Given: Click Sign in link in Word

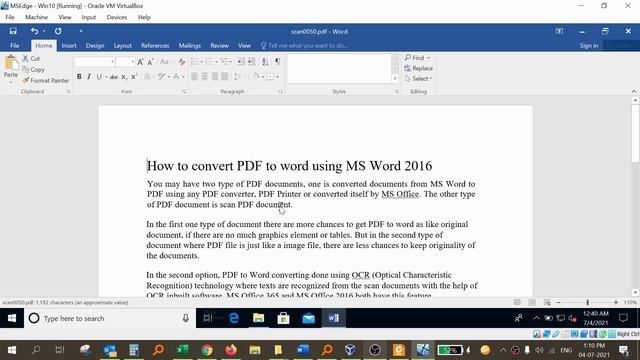Looking at the screenshot, I should [x=589, y=46].
